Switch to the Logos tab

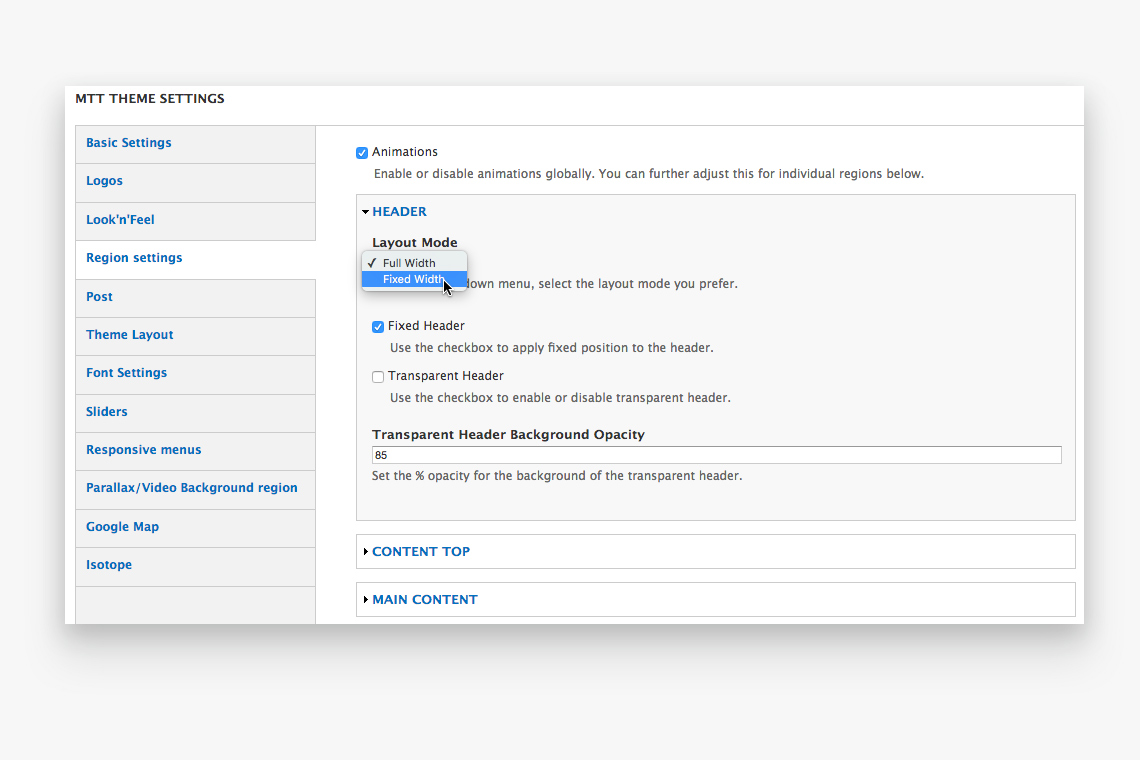[105, 181]
